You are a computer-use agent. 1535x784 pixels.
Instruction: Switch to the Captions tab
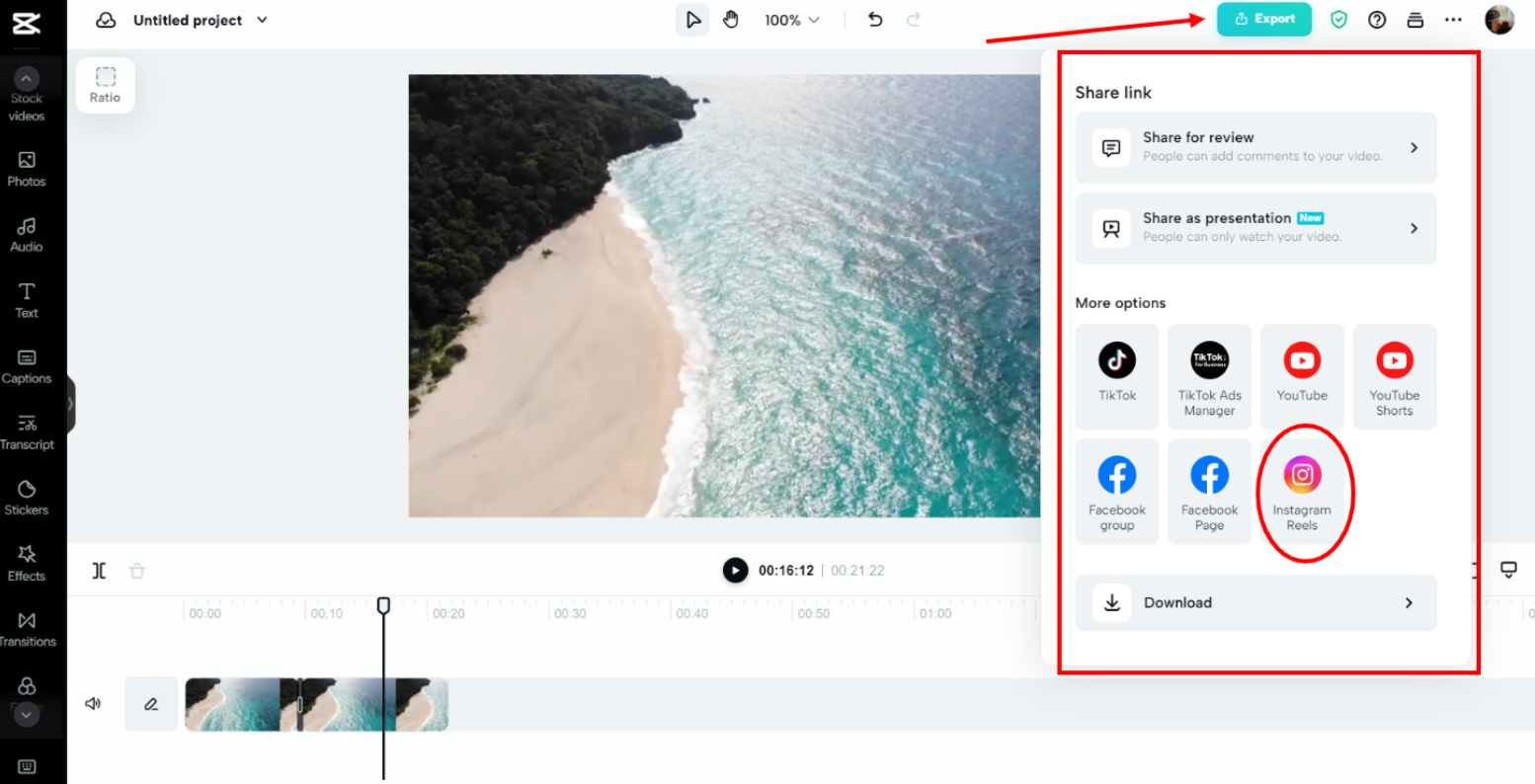point(27,365)
